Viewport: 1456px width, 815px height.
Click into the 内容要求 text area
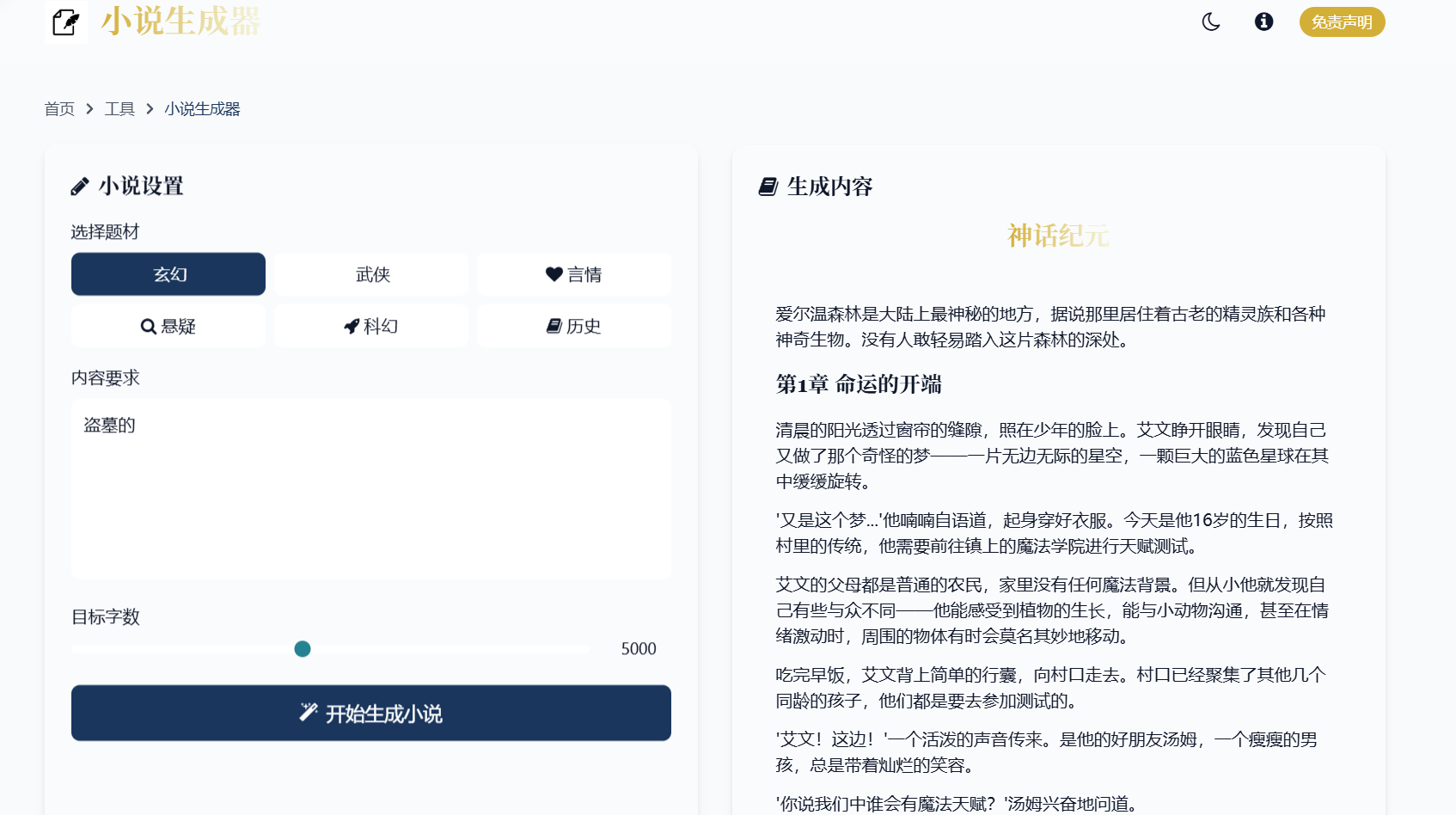point(371,489)
